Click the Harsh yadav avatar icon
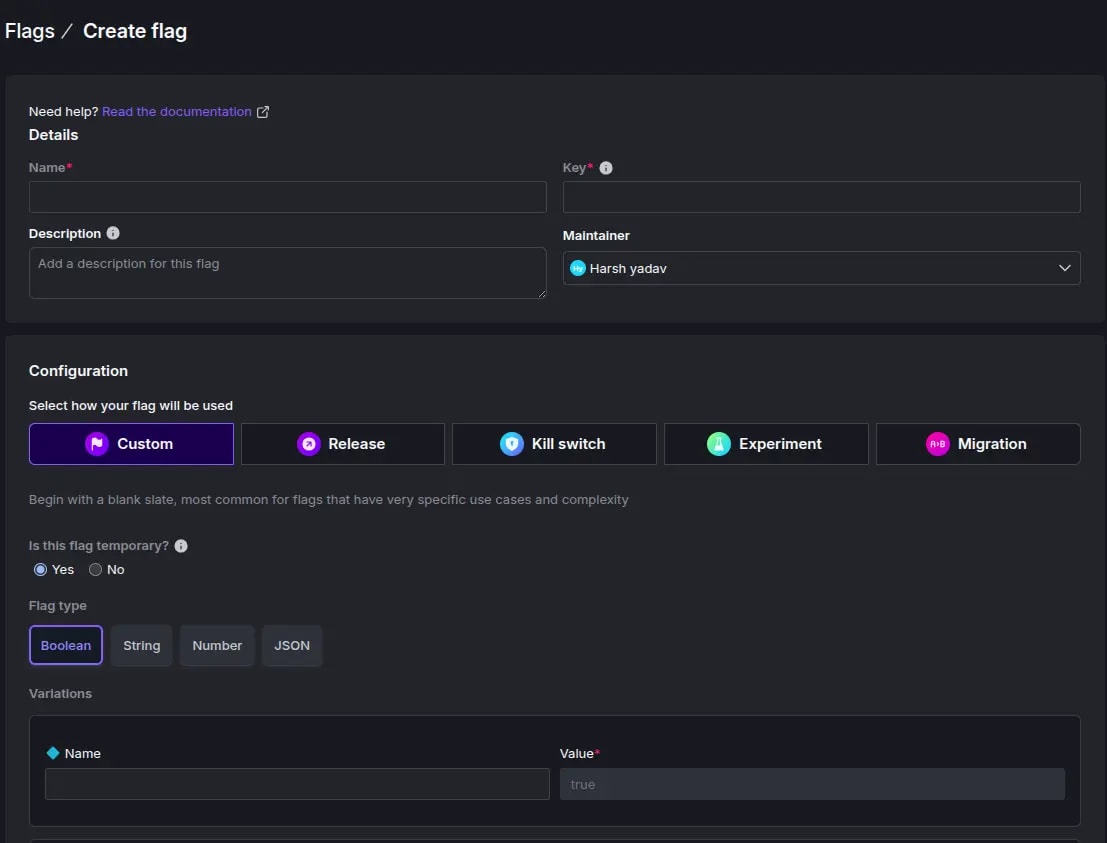This screenshot has width=1107, height=843. coord(577,268)
